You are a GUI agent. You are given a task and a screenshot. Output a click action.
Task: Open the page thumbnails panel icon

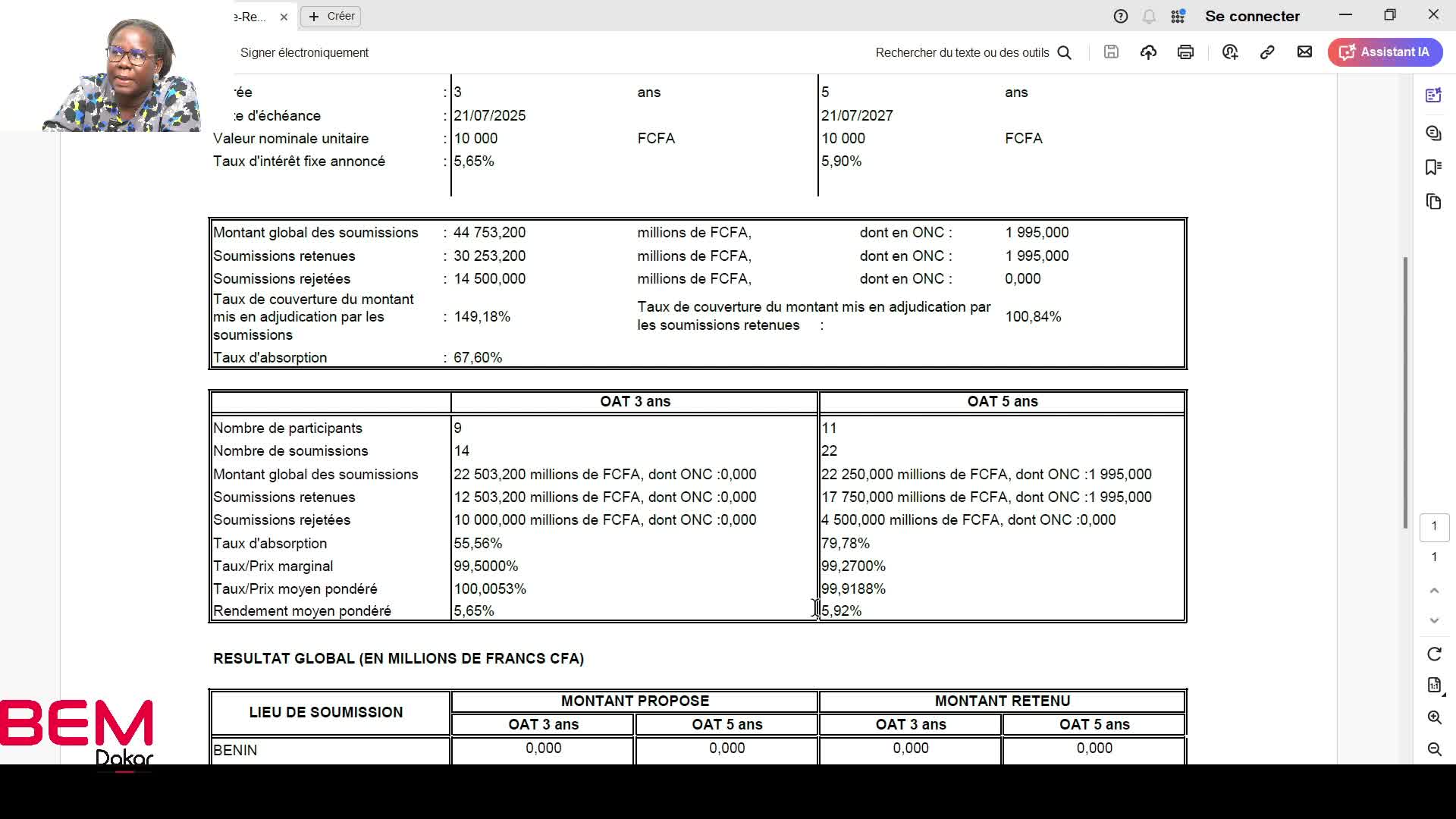1433,202
